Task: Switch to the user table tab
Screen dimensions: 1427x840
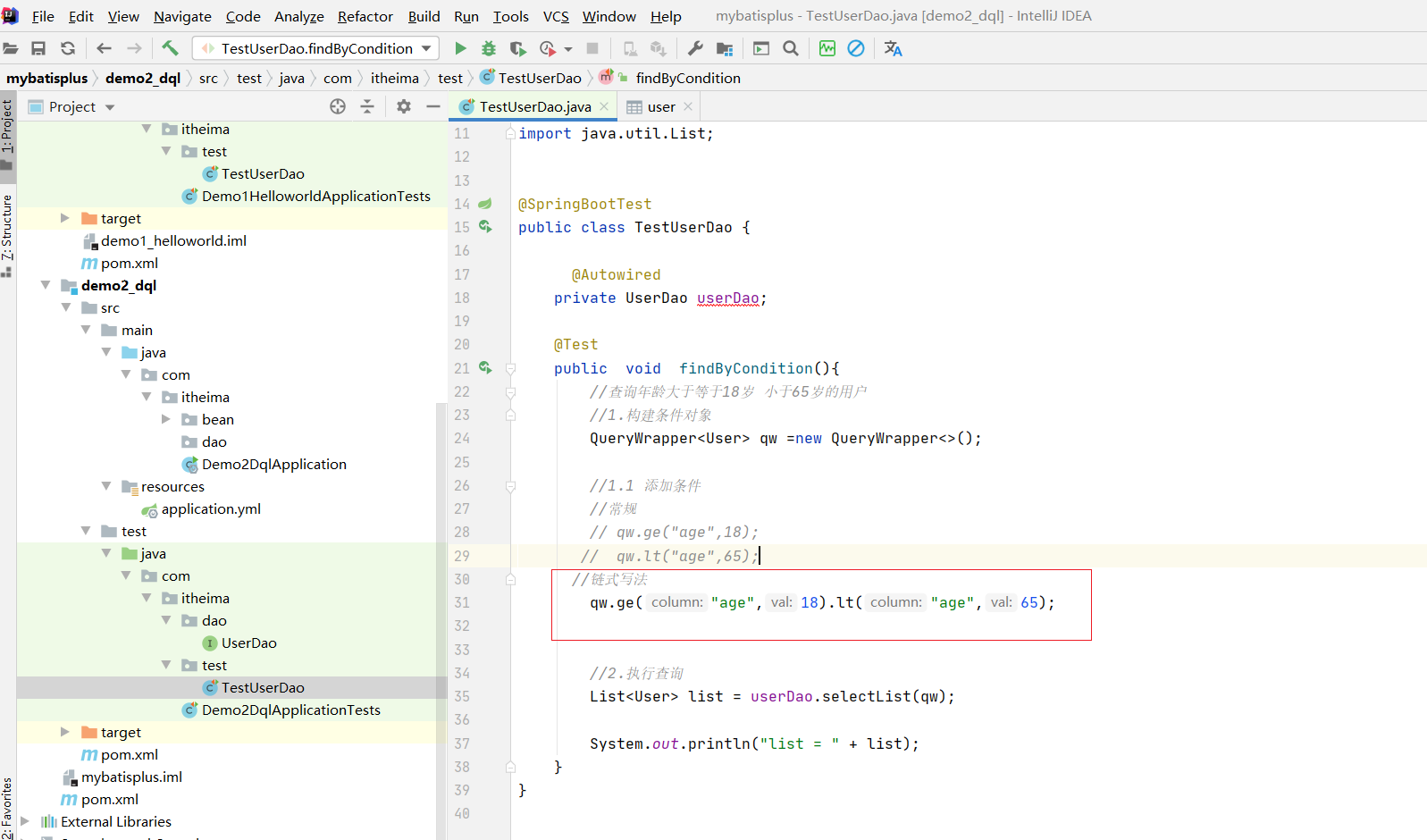Action: 660,106
